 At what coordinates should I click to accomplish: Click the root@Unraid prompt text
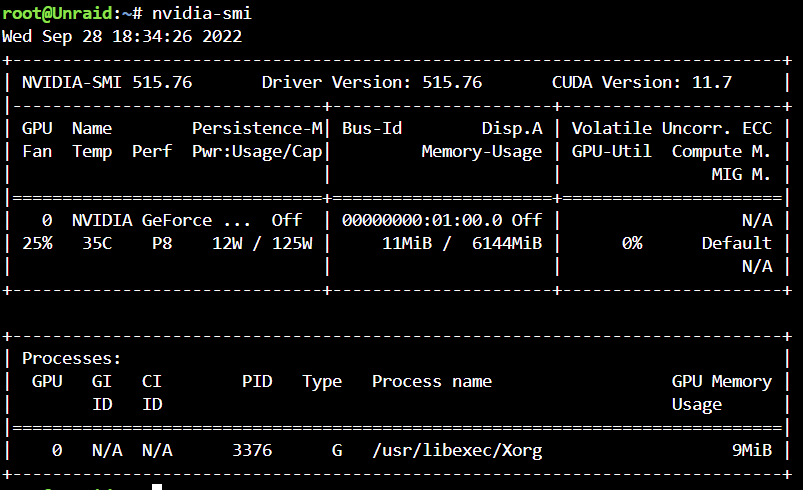pos(57,13)
